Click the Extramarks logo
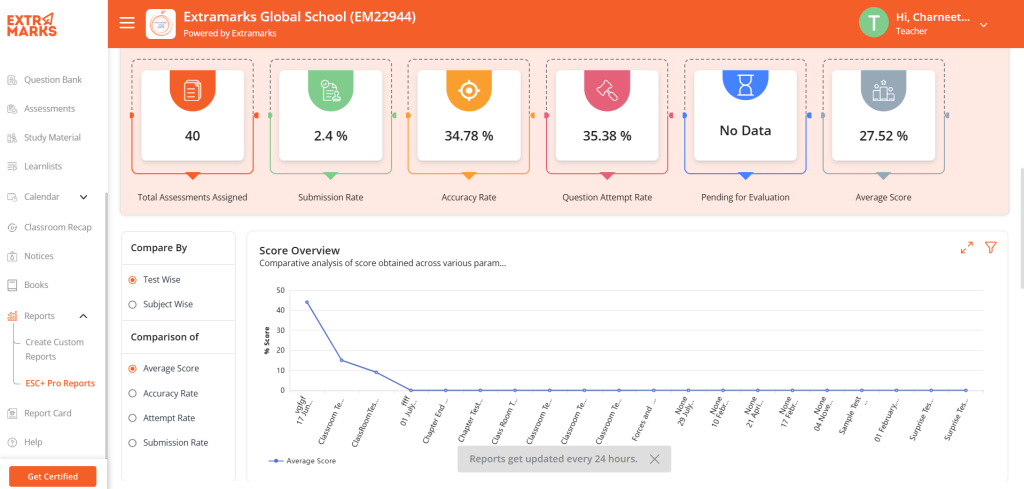The width and height of the screenshot is (1024, 489). [x=31, y=25]
